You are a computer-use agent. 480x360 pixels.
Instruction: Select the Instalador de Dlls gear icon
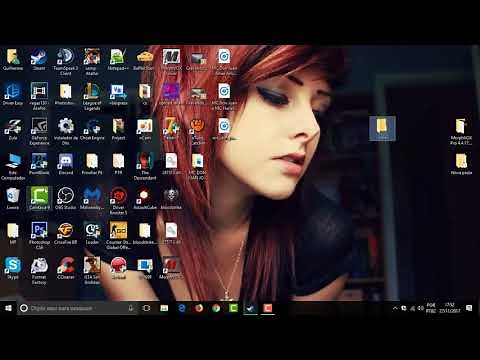tap(66, 132)
